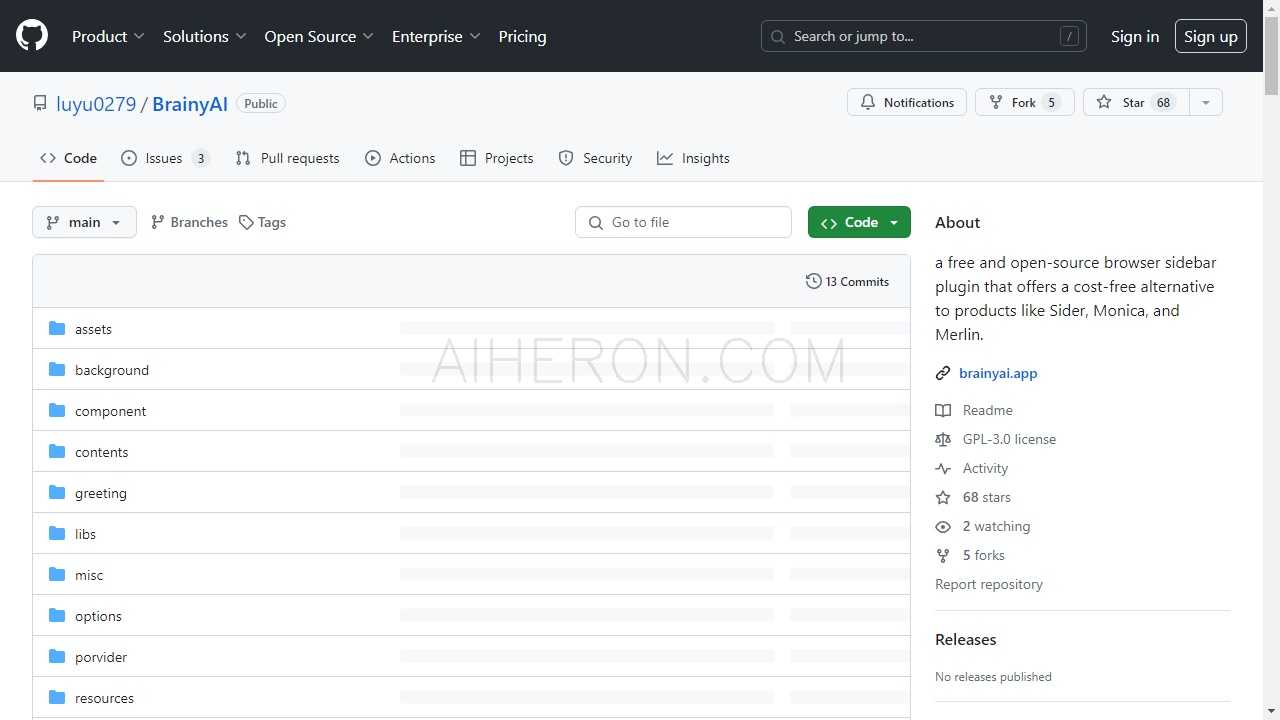Image resolution: width=1280 pixels, height=720 pixels.
Task: View all Branches
Action: (189, 222)
